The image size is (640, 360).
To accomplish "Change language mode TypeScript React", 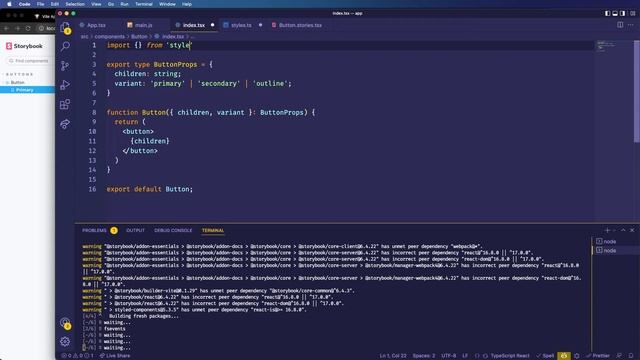I will 509,356.
